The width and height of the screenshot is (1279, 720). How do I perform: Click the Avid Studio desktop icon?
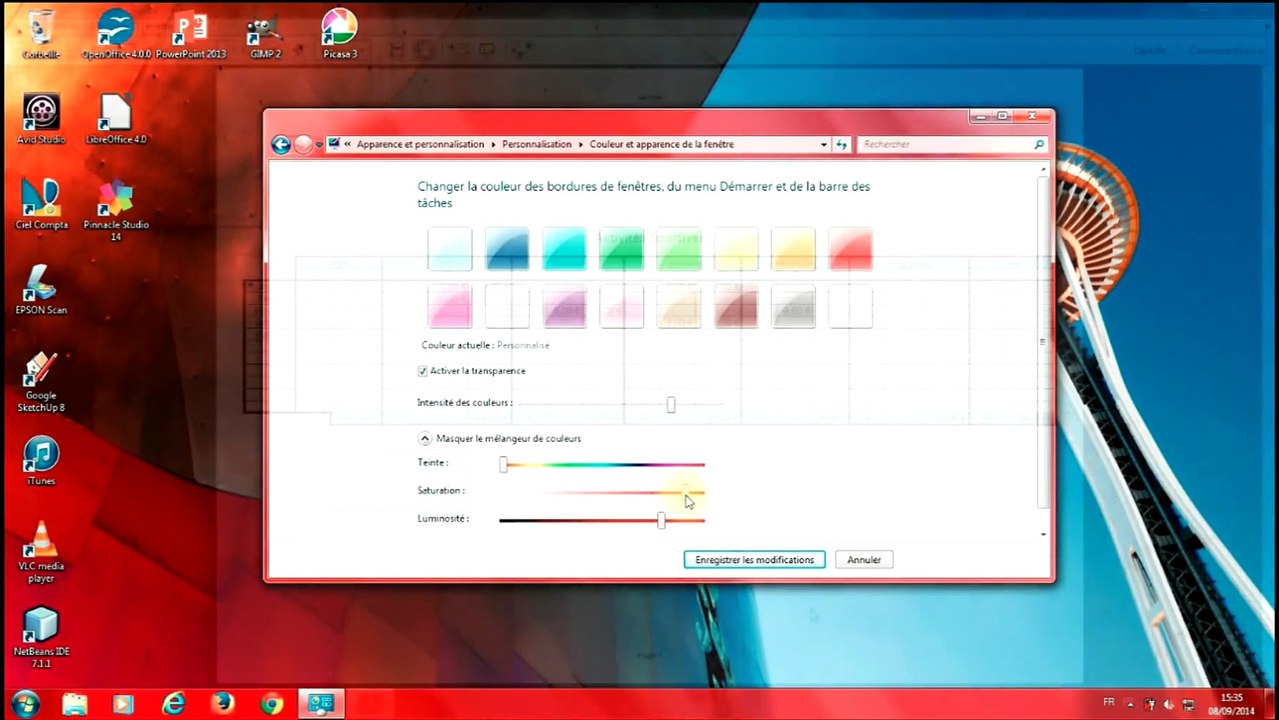tap(41, 120)
